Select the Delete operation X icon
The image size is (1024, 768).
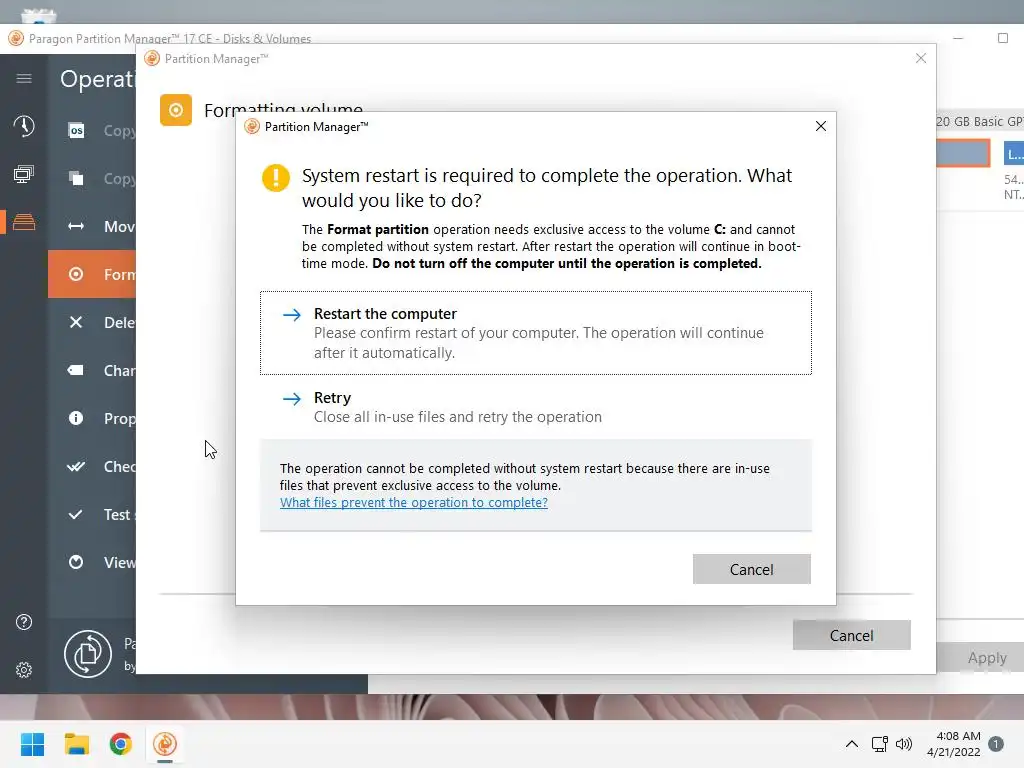pos(76,322)
